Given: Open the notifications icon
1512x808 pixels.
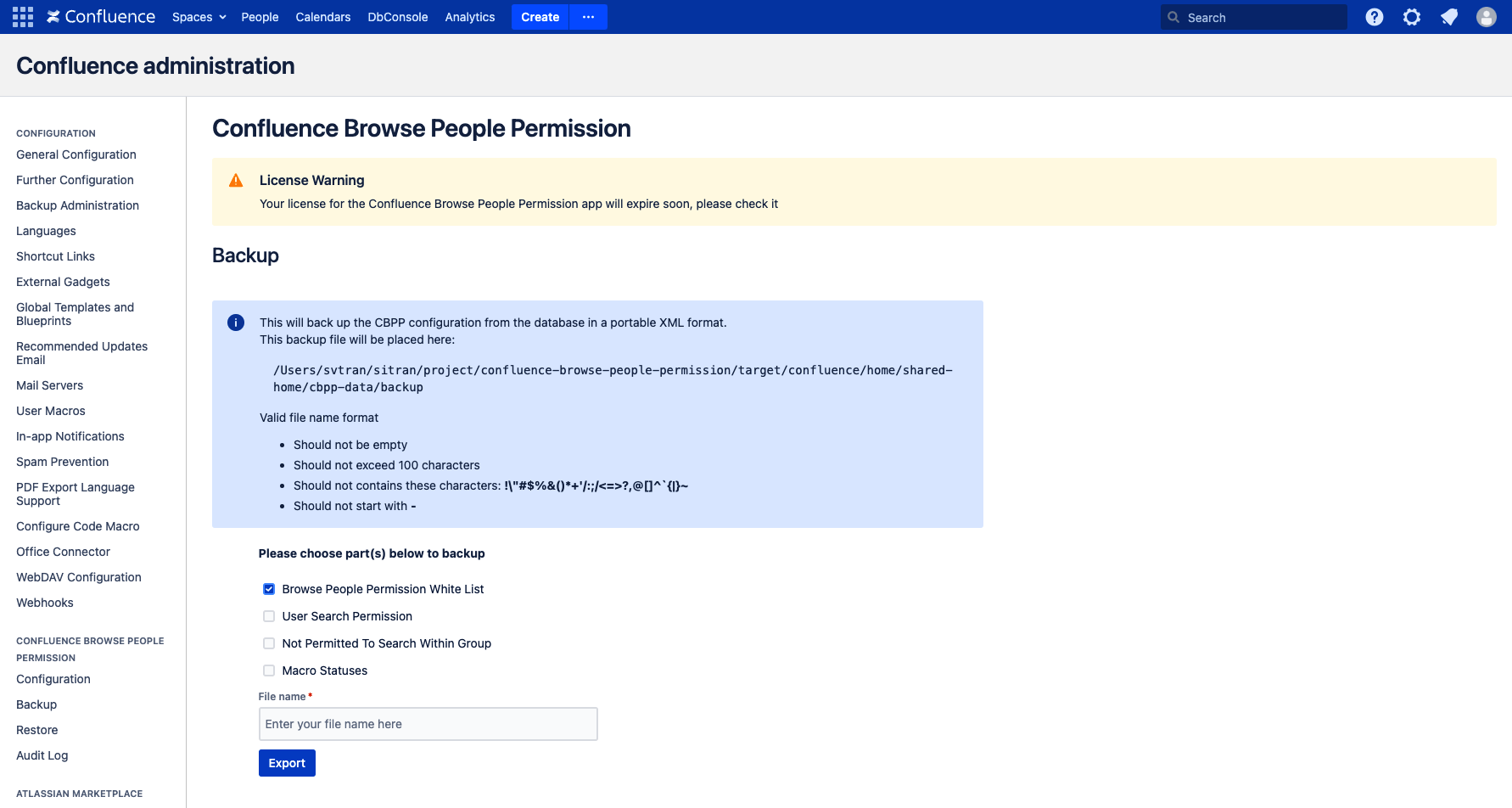Looking at the screenshot, I should click(x=1448, y=17).
